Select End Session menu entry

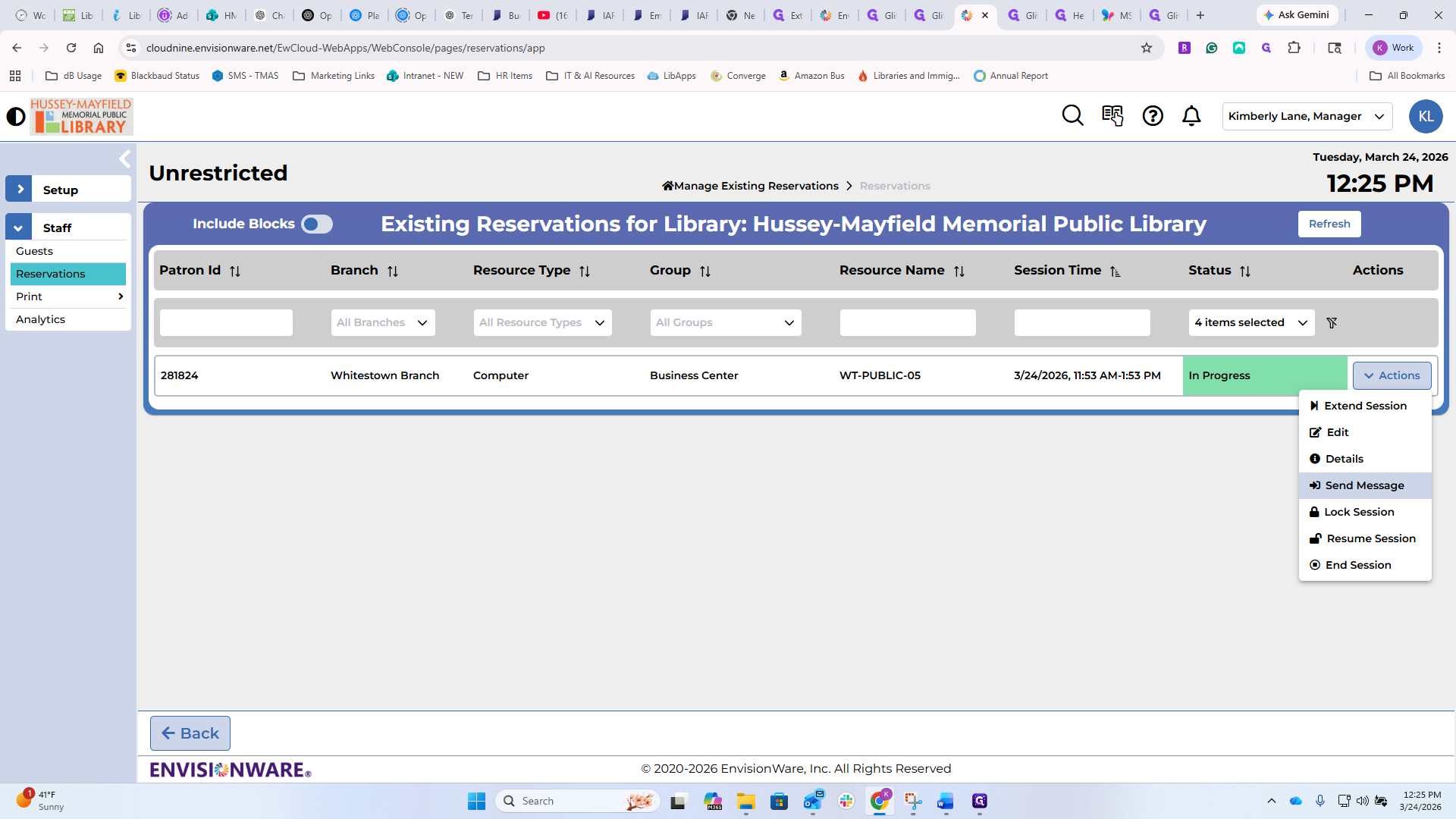[1357, 565]
